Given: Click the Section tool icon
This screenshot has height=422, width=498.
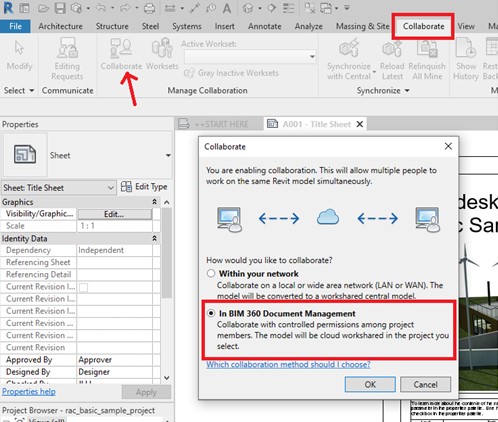Looking at the screenshot, I should click(272, 8).
